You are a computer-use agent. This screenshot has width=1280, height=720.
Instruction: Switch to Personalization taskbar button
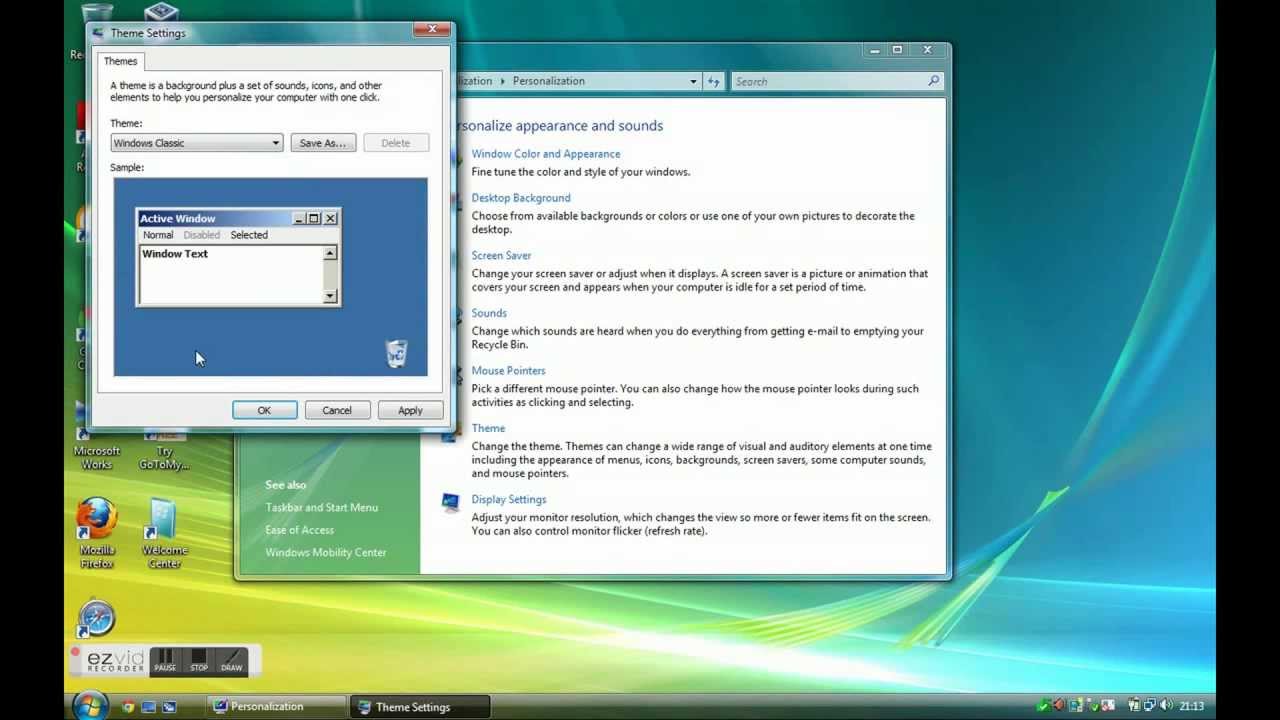click(277, 706)
